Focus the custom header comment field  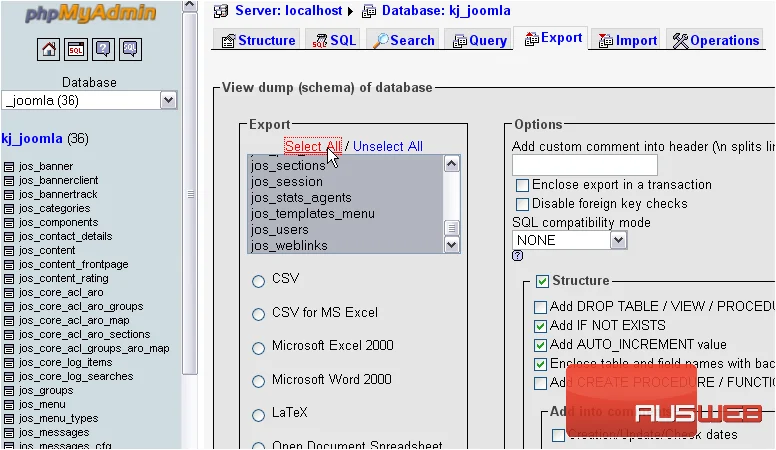[584, 165]
